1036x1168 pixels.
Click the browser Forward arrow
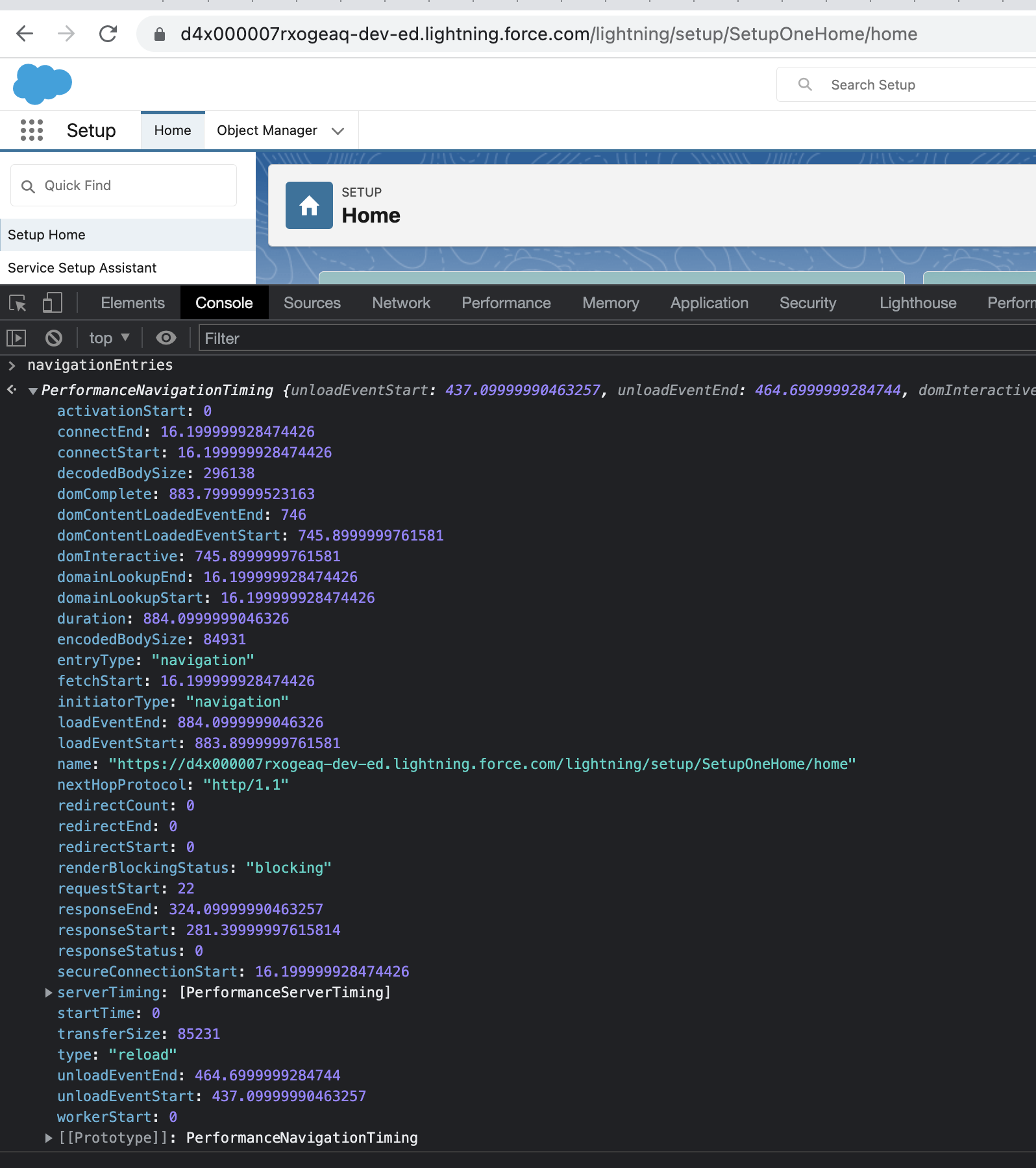(x=66, y=34)
